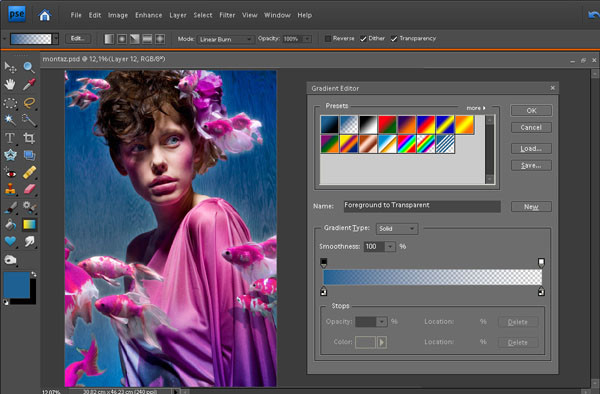Select the Magic Wand tool
Image resolution: width=600 pixels, height=394 pixels.
[10, 120]
